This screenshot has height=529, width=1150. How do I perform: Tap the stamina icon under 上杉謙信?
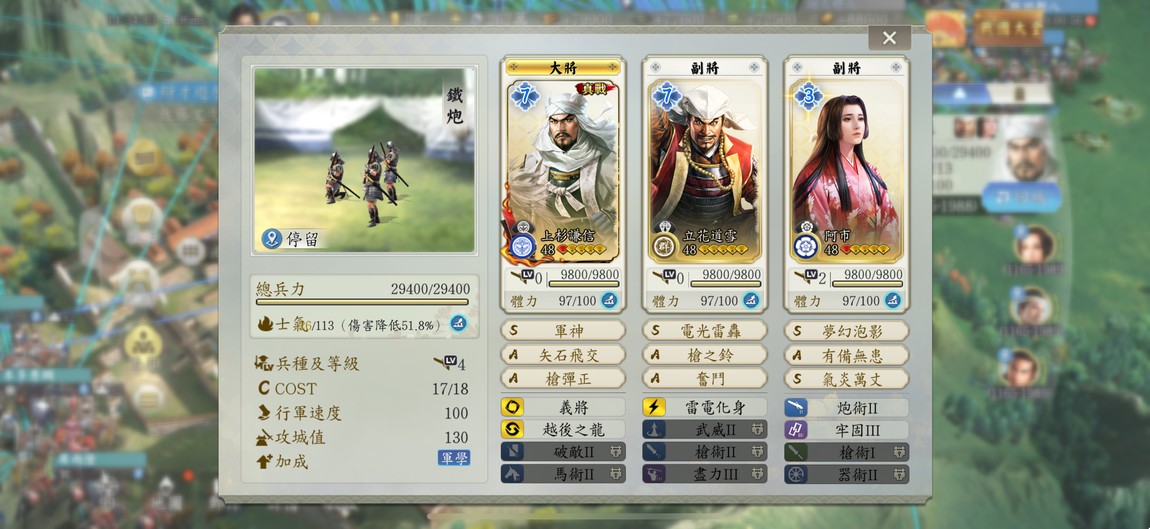tap(609, 300)
